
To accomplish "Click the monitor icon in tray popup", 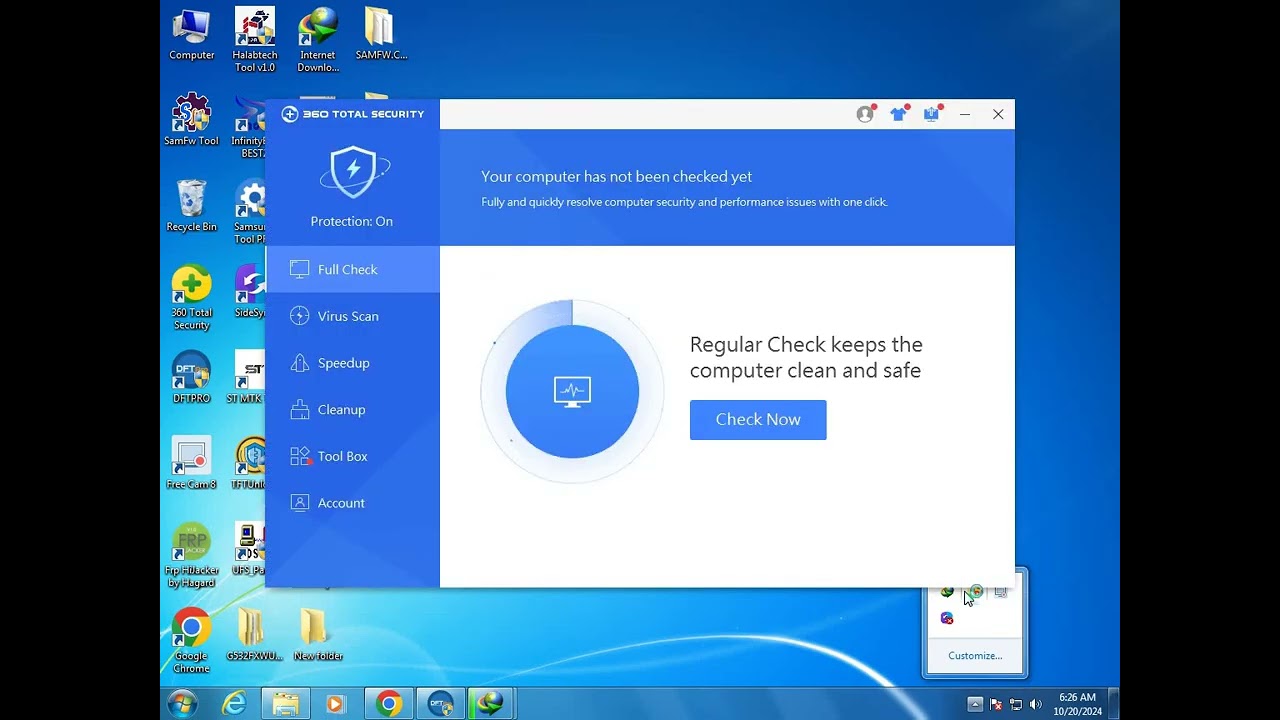I will tap(1001, 592).
